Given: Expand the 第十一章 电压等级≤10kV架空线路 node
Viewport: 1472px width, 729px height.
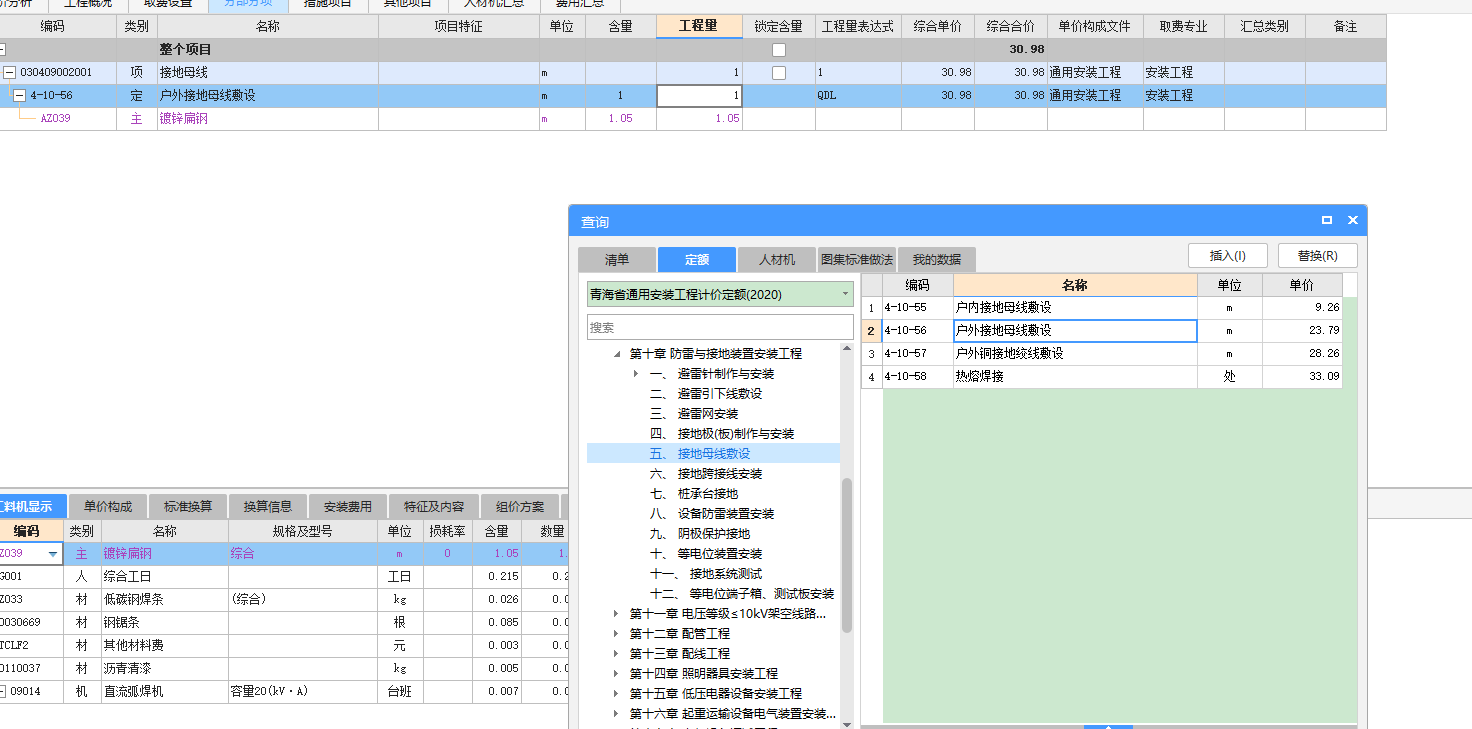Looking at the screenshot, I should pyautogui.click(x=616, y=614).
